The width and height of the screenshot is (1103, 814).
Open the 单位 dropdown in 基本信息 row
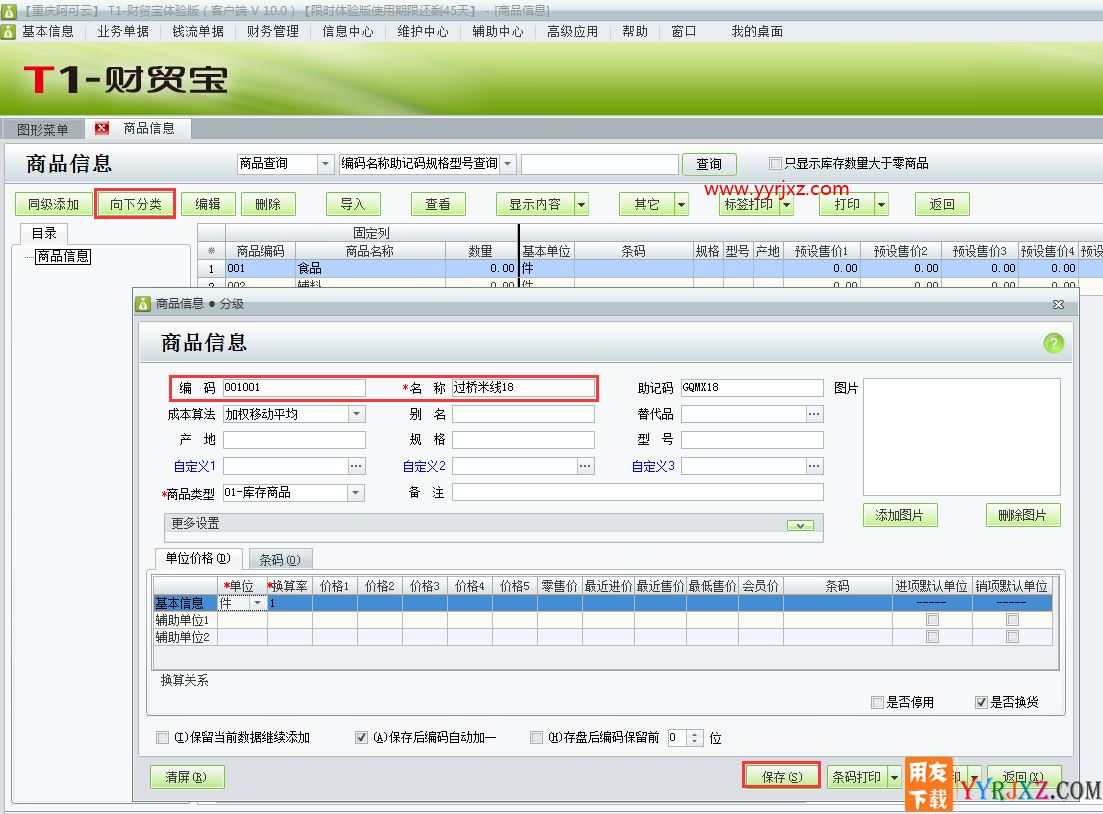point(257,603)
